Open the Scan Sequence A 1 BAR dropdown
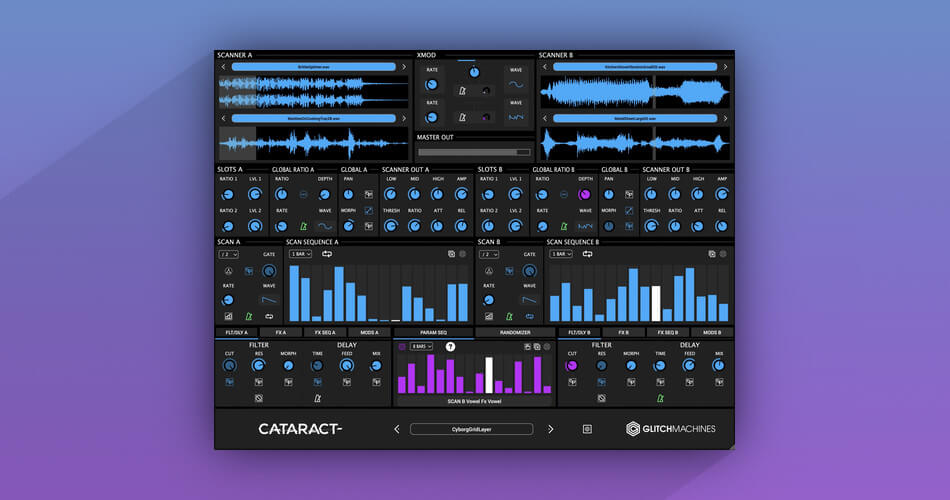 tap(301, 254)
